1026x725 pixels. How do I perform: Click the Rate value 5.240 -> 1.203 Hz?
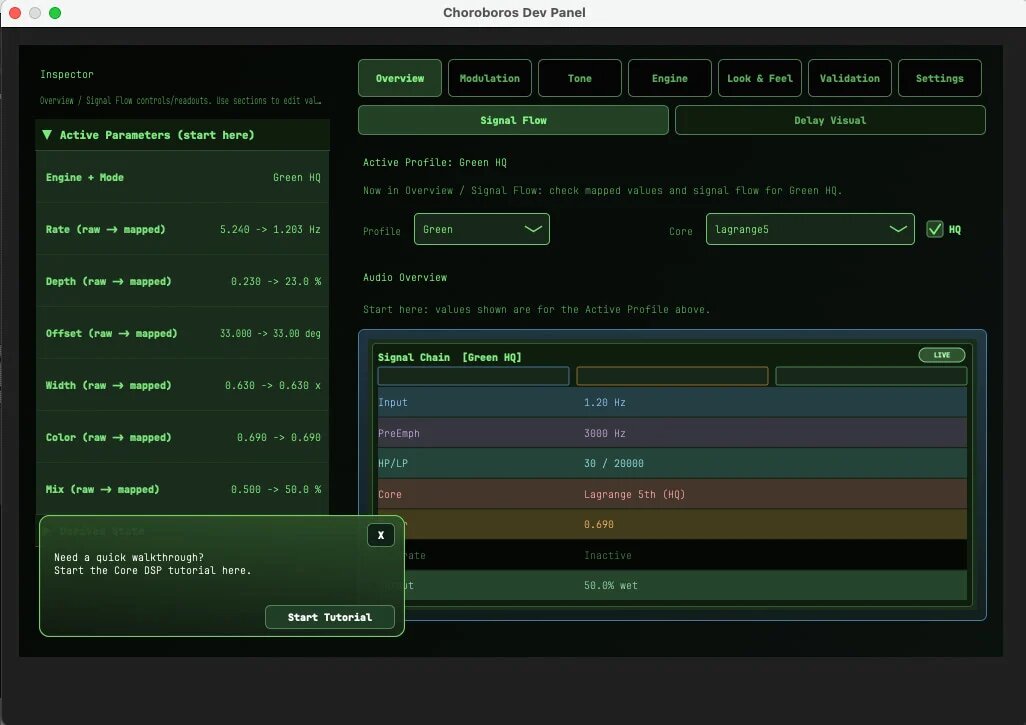[x=270, y=229]
